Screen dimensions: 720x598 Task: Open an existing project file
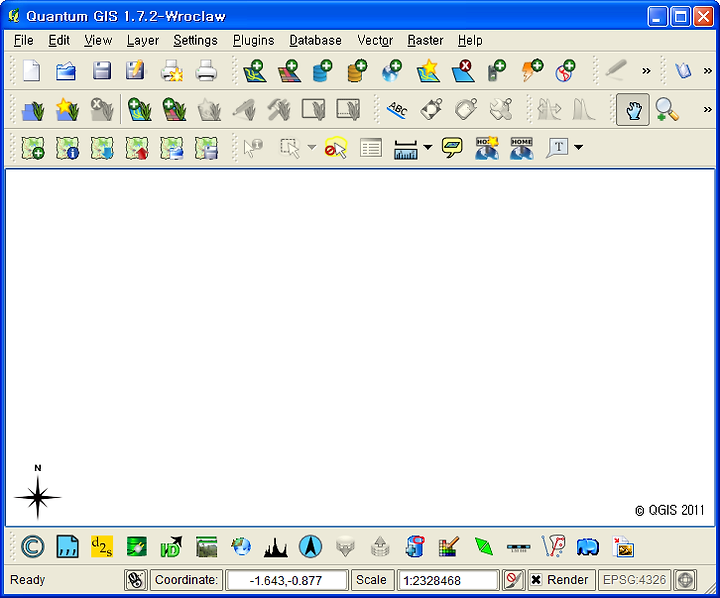click(66, 71)
